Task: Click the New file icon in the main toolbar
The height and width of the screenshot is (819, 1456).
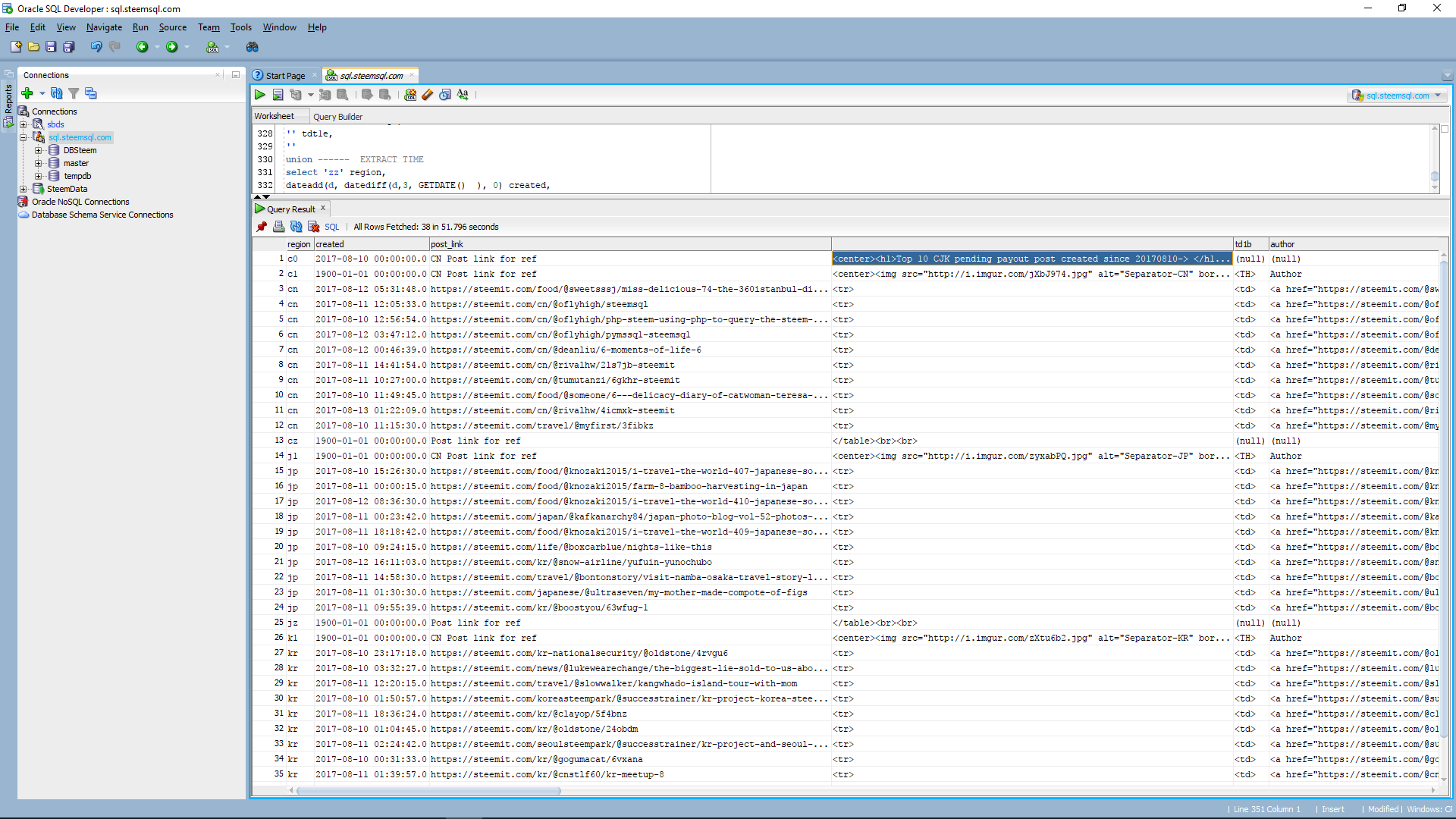Action: click(16, 47)
